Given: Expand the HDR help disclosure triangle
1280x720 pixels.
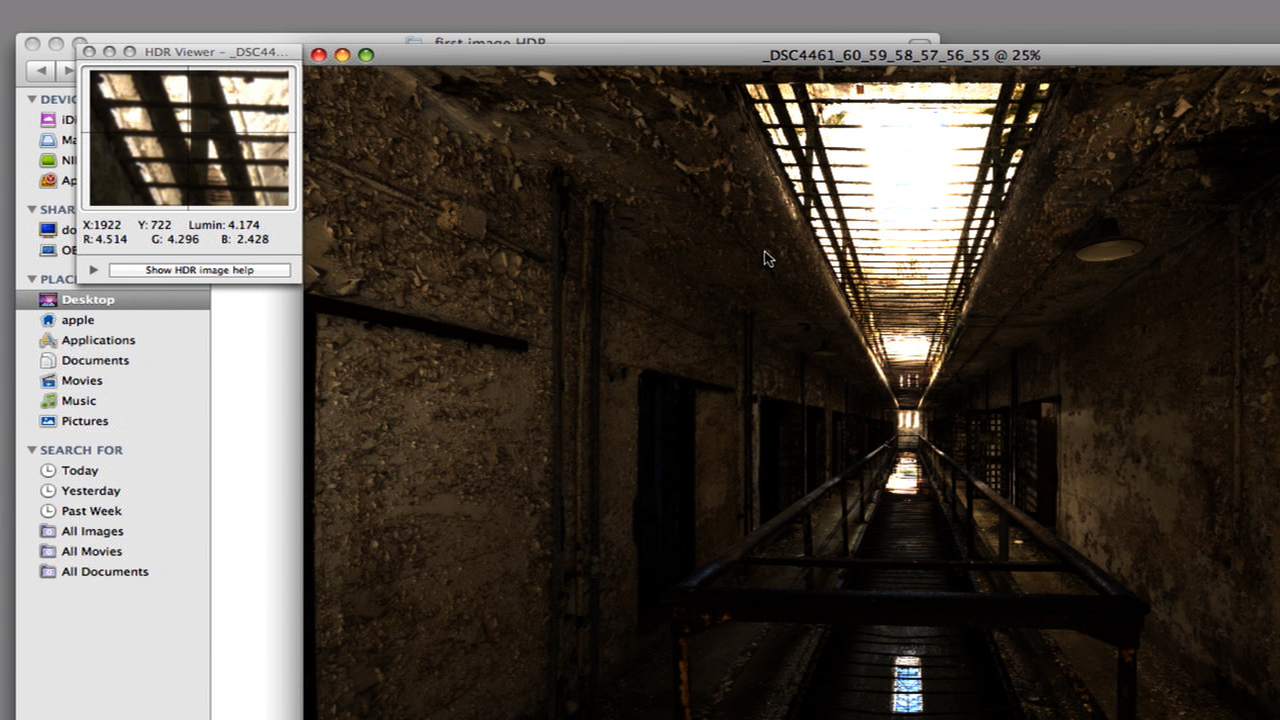Looking at the screenshot, I should tap(93, 269).
